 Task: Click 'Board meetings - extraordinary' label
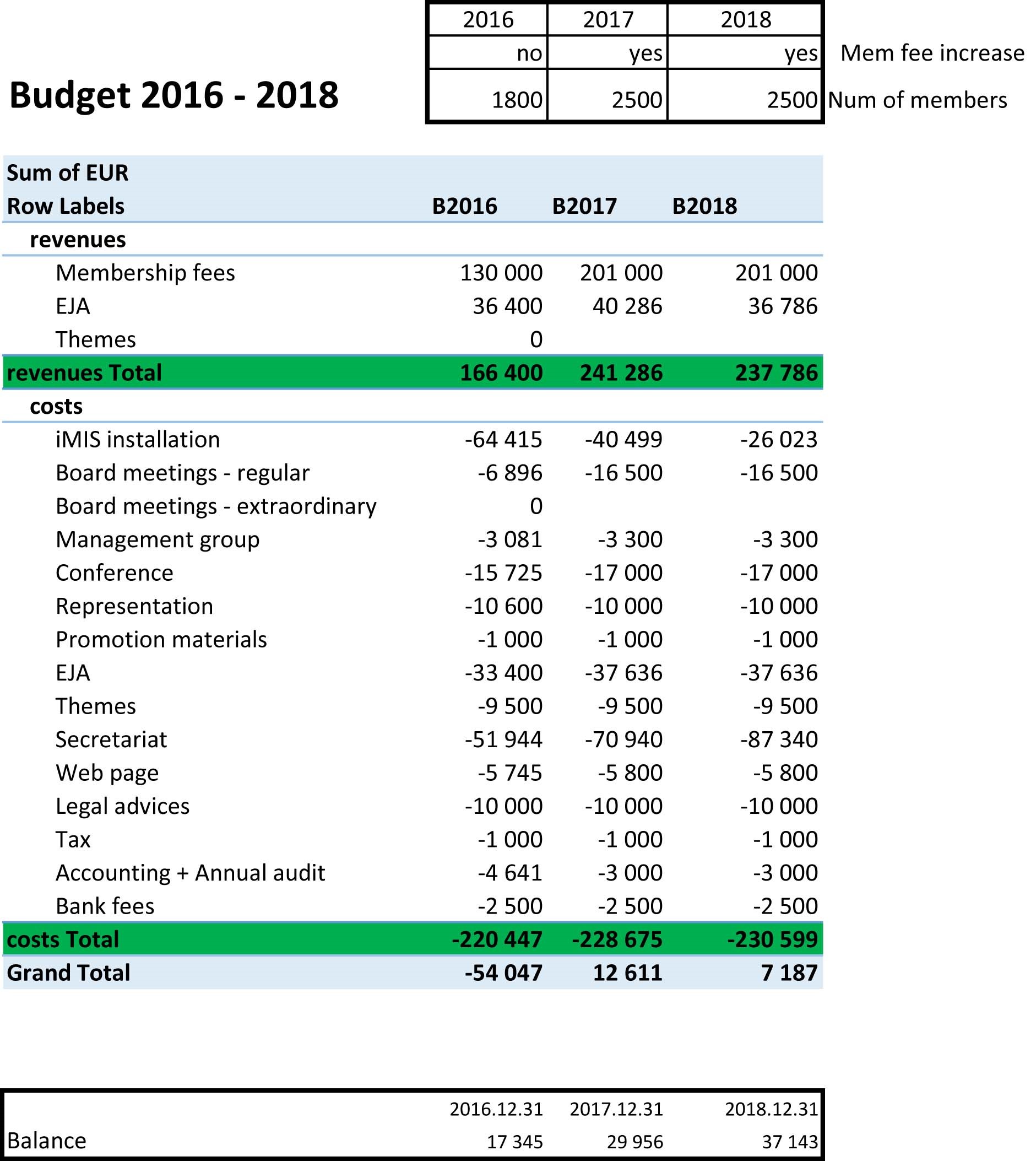216,506
